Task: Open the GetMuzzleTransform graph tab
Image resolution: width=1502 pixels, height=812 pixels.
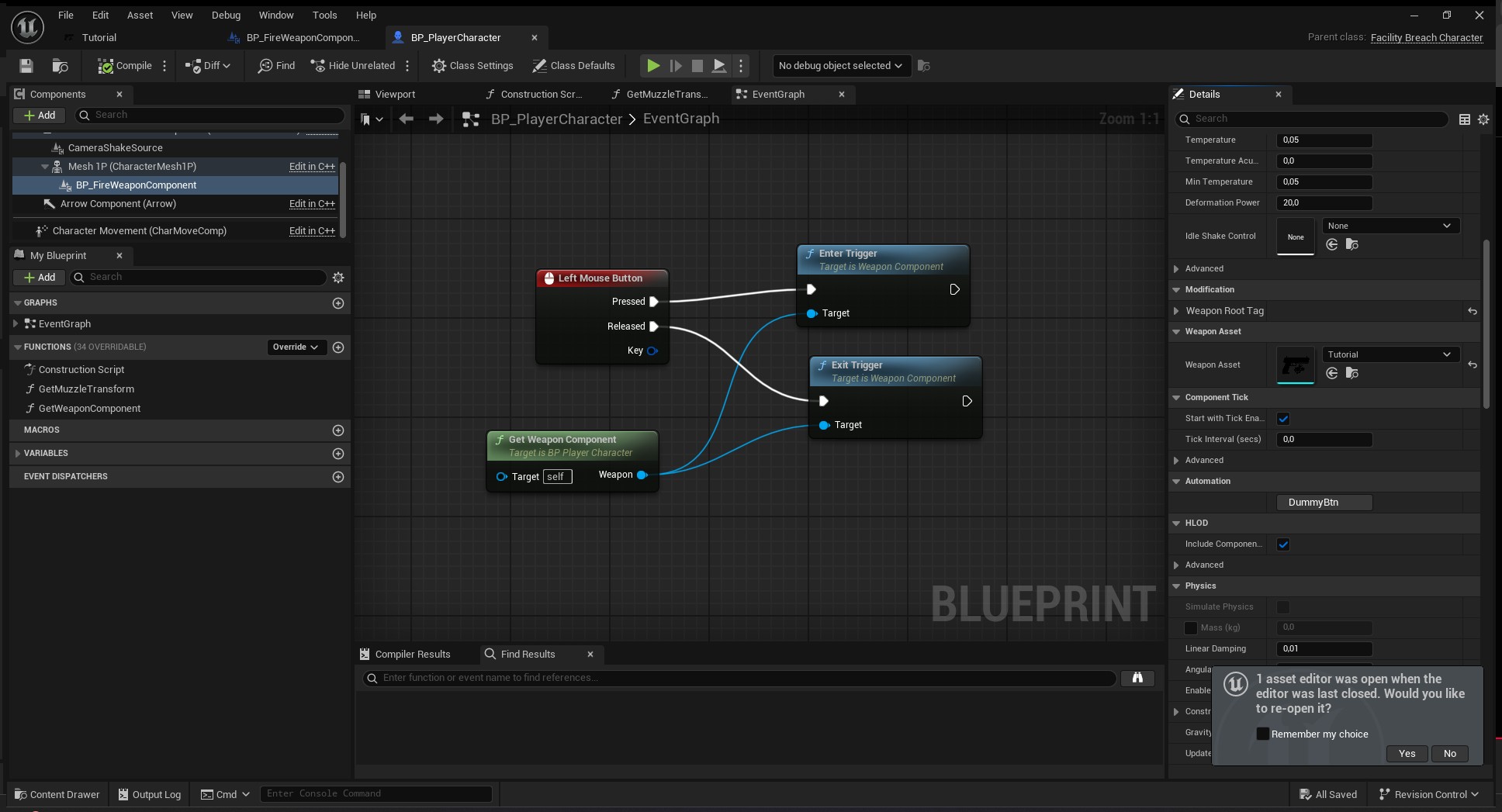Action: [659, 94]
